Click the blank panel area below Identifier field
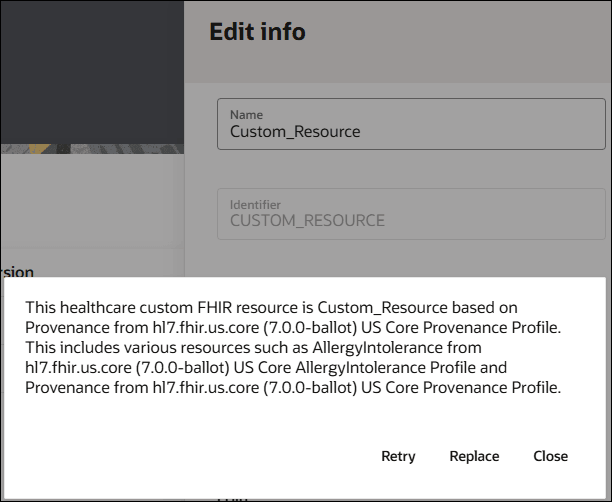 [411, 258]
